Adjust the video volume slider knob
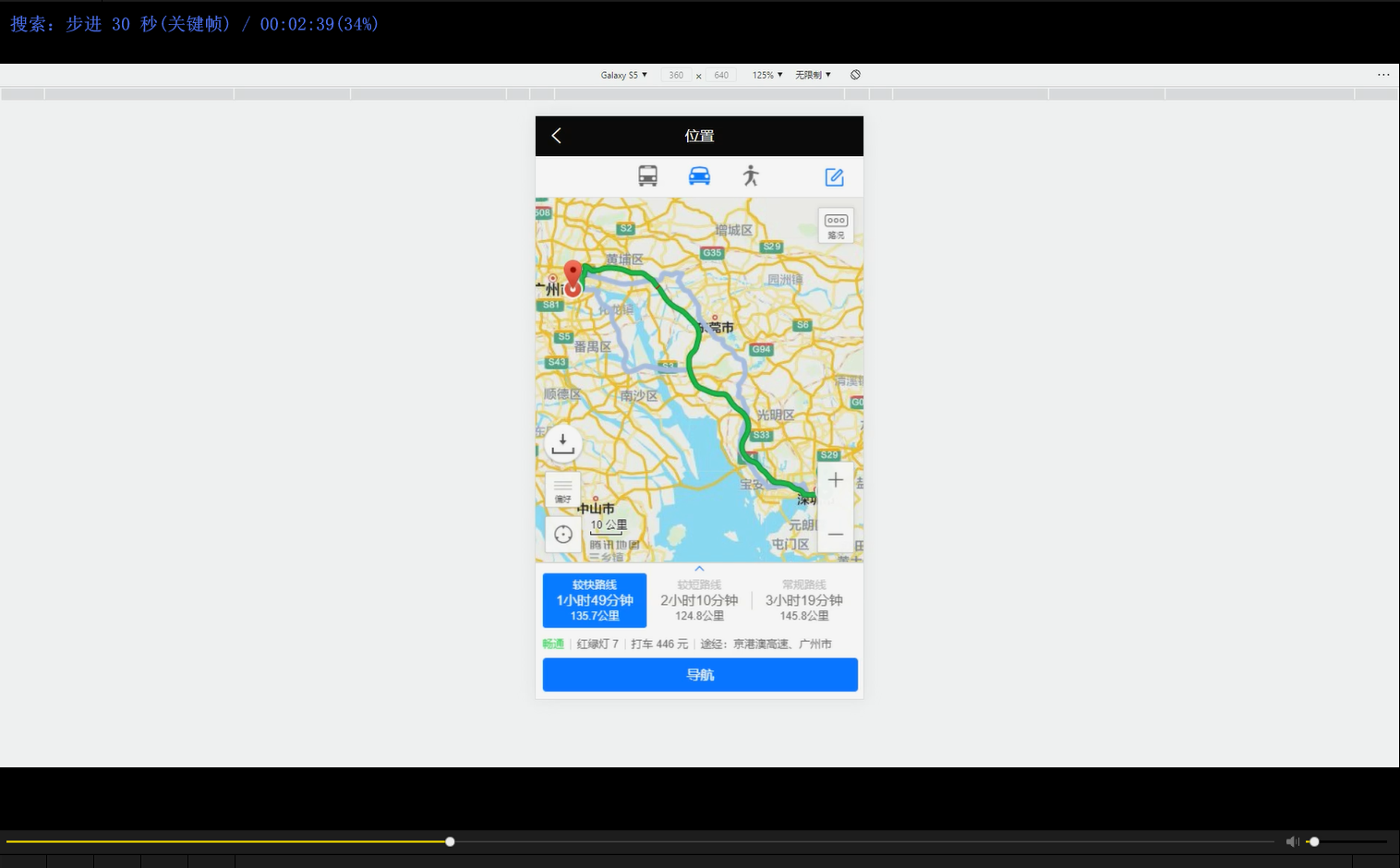The width and height of the screenshot is (1400, 868). click(x=1314, y=841)
